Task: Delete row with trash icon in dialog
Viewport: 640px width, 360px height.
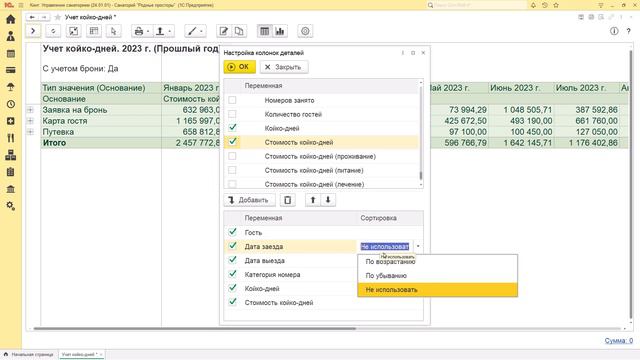Action: (x=287, y=200)
